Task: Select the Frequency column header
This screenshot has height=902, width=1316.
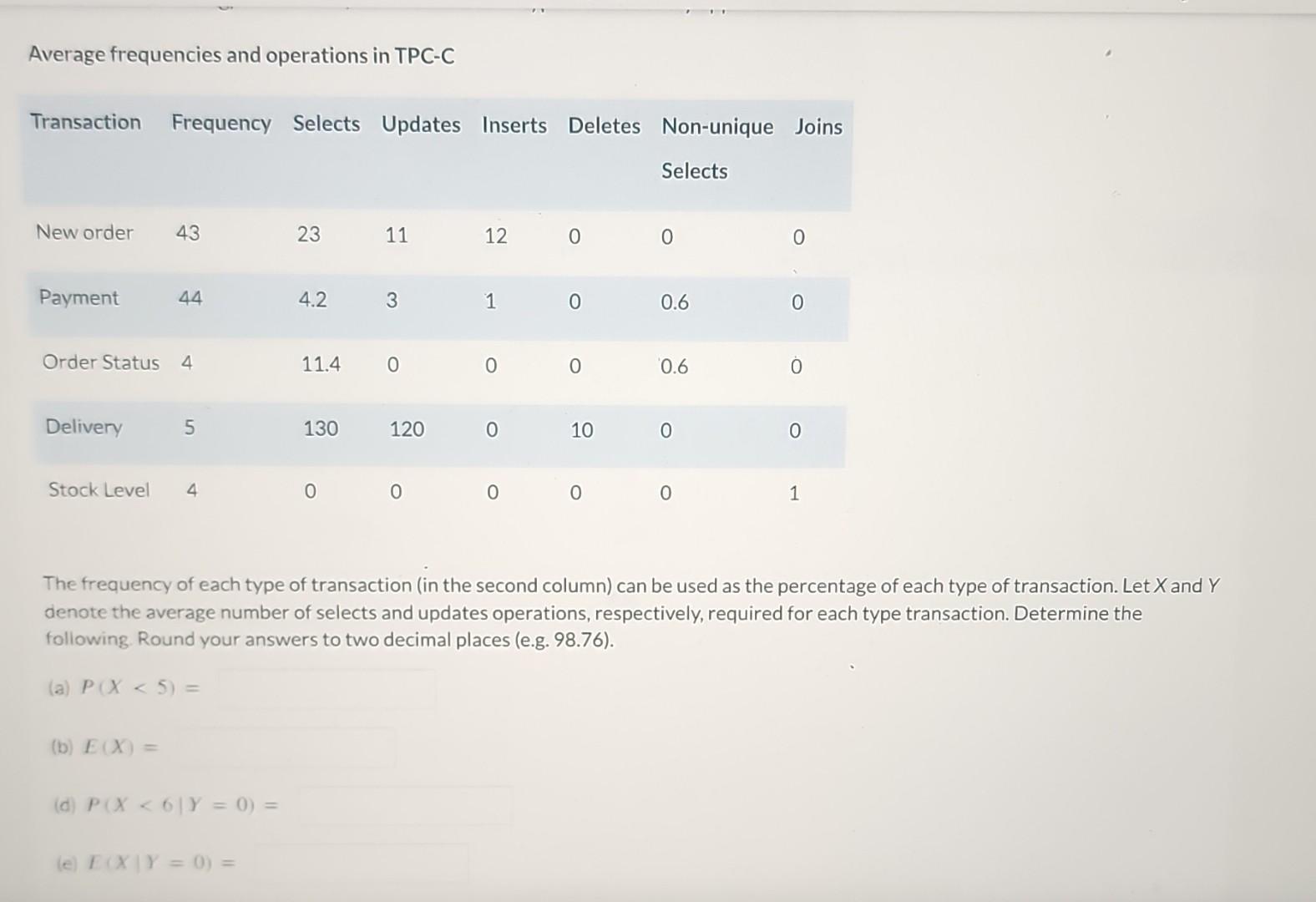Action: (221, 124)
